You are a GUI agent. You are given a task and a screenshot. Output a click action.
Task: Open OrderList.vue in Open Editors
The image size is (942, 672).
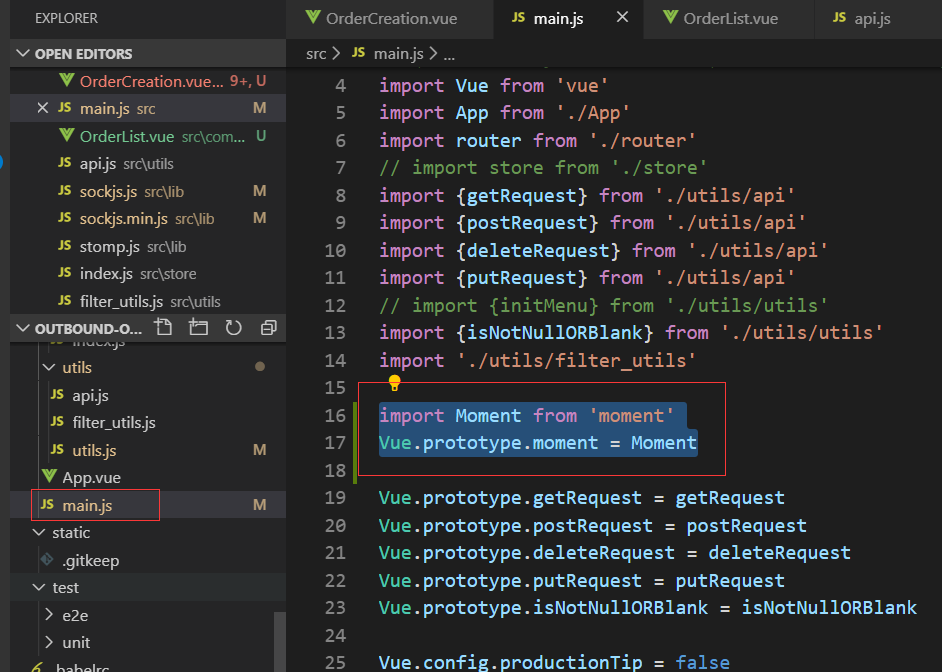[x=148, y=136]
